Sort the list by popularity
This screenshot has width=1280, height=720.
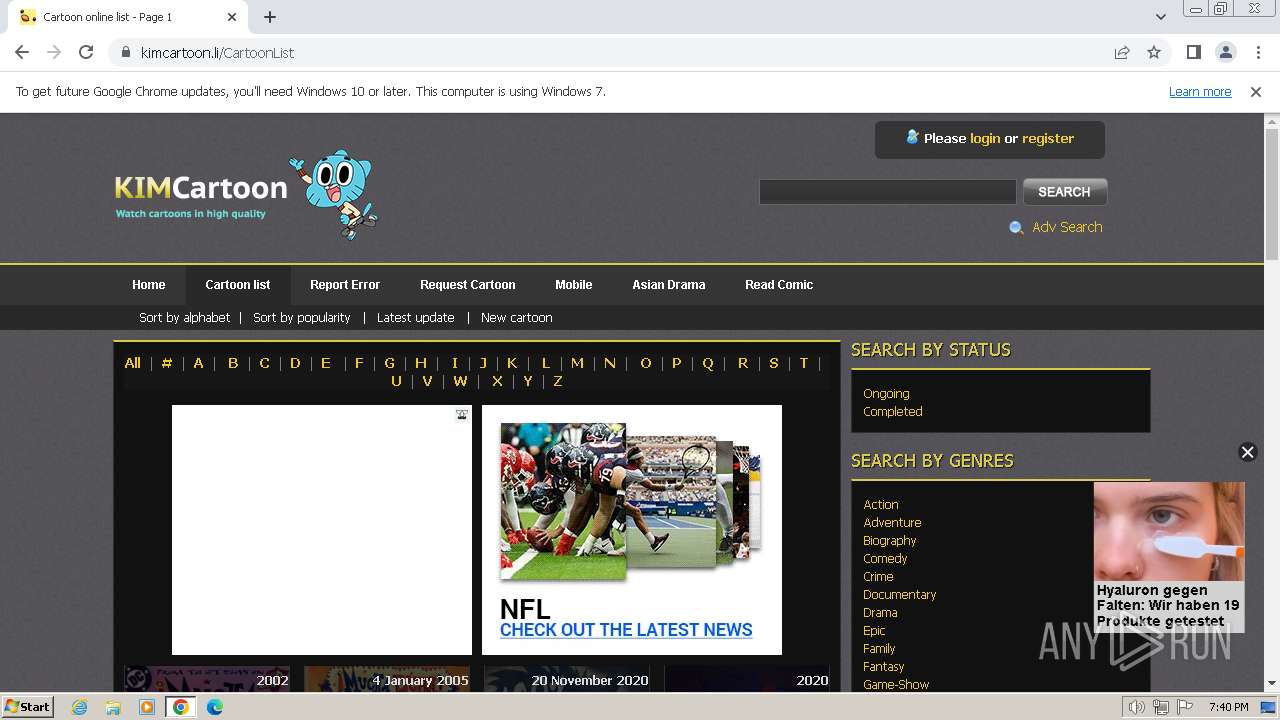coord(301,317)
